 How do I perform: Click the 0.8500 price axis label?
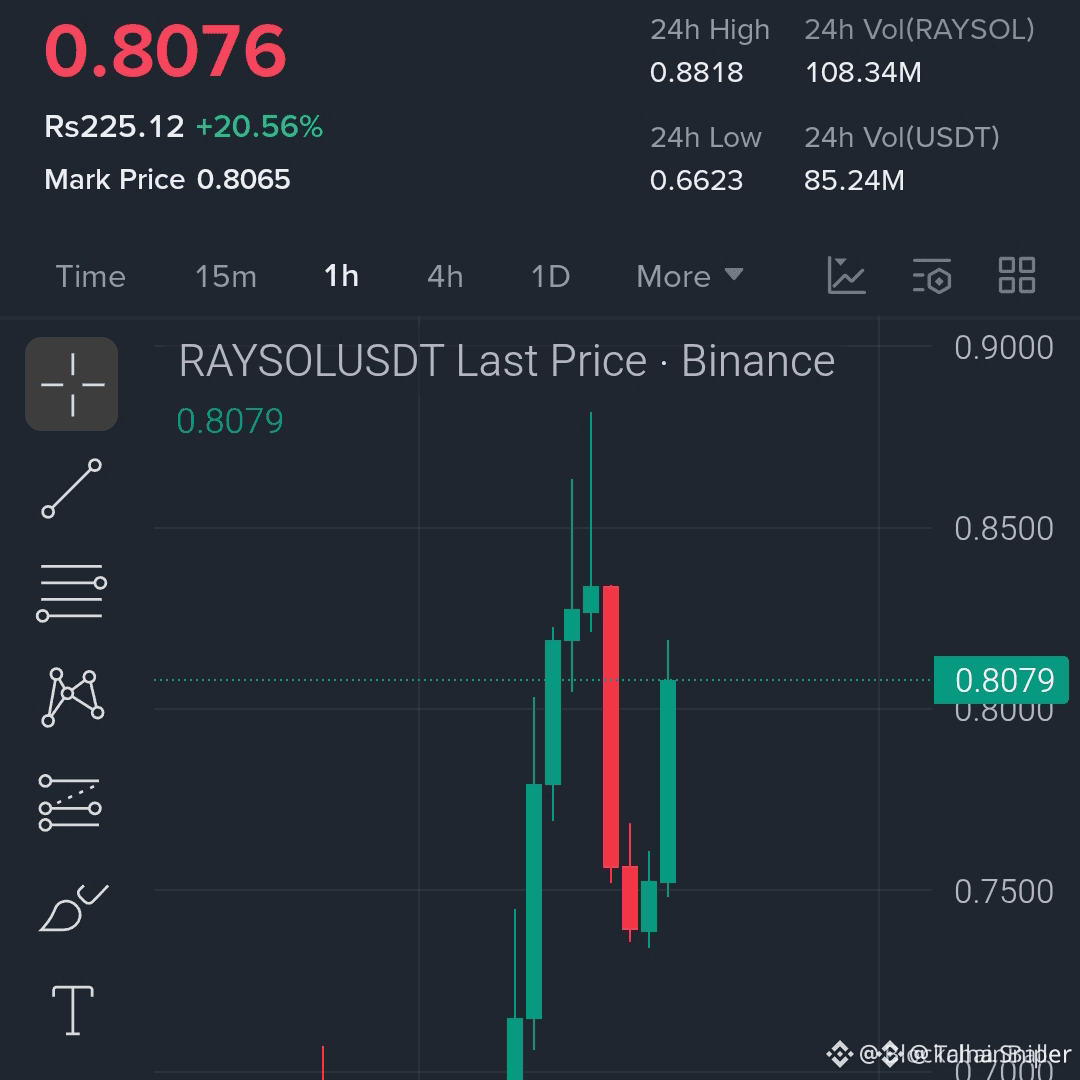[x=1004, y=529]
